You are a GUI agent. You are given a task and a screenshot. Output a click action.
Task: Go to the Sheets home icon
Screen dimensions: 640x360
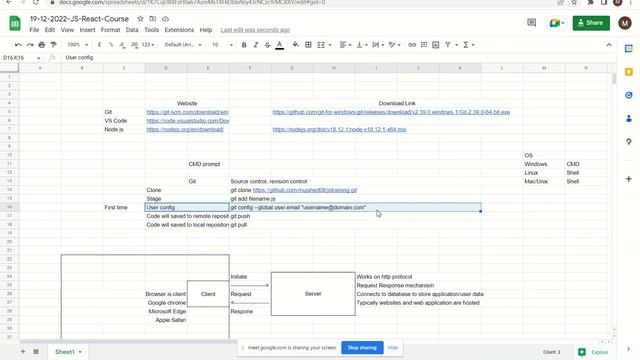coord(15,23)
